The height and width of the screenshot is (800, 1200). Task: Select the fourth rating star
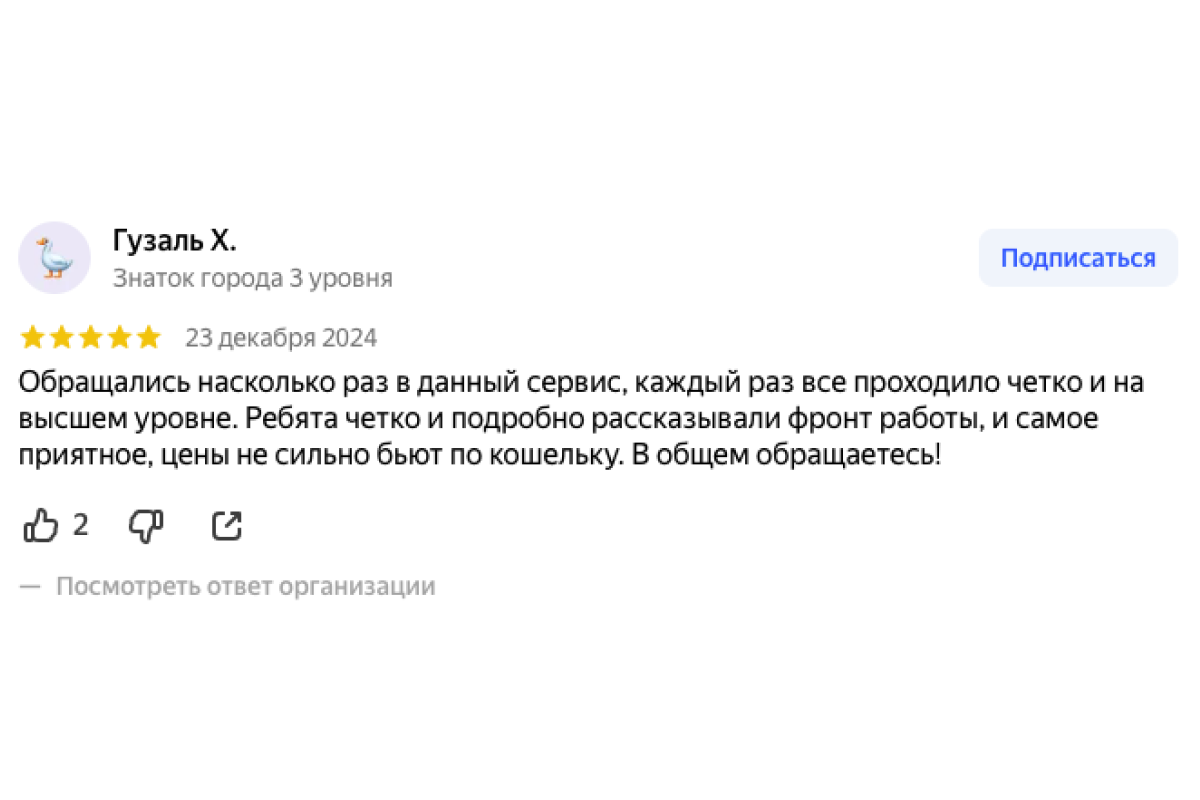click(119, 338)
